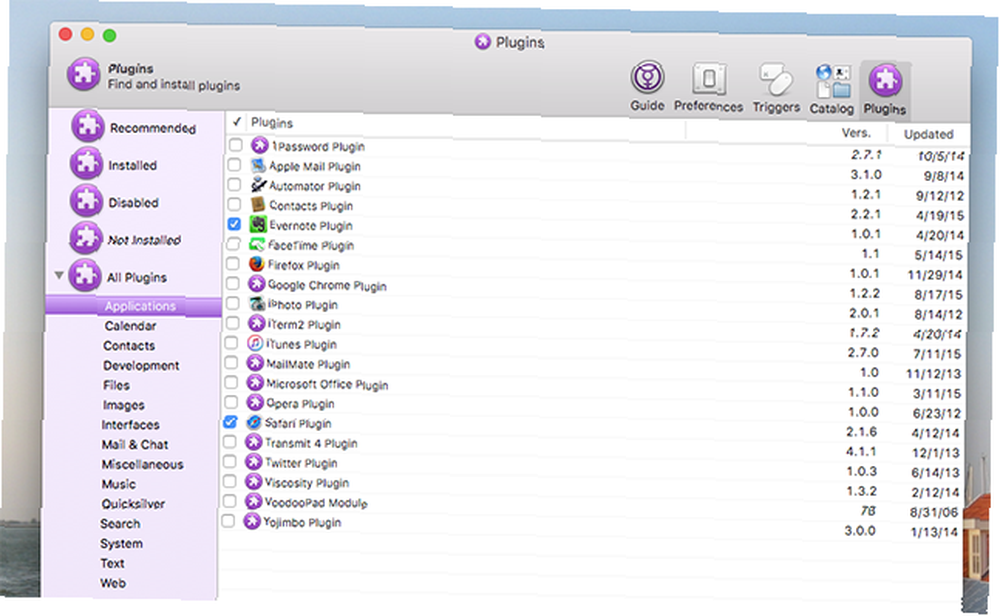Click the Not Installed puzzle-piece icon

pyautogui.click(x=85, y=238)
